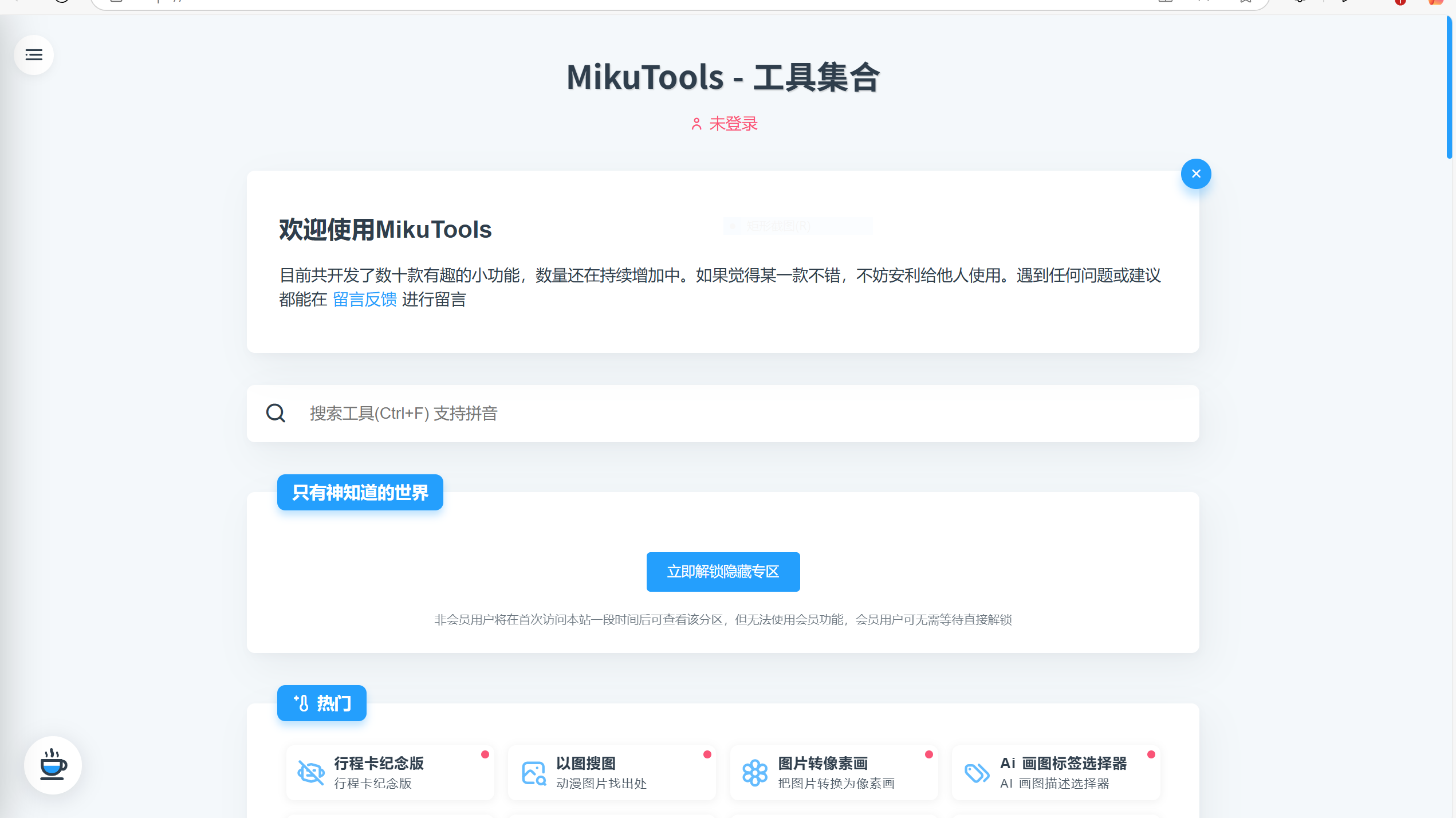Image resolution: width=1456 pixels, height=818 pixels.
Task: Close the welcome card
Action: [x=1195, y=174]
